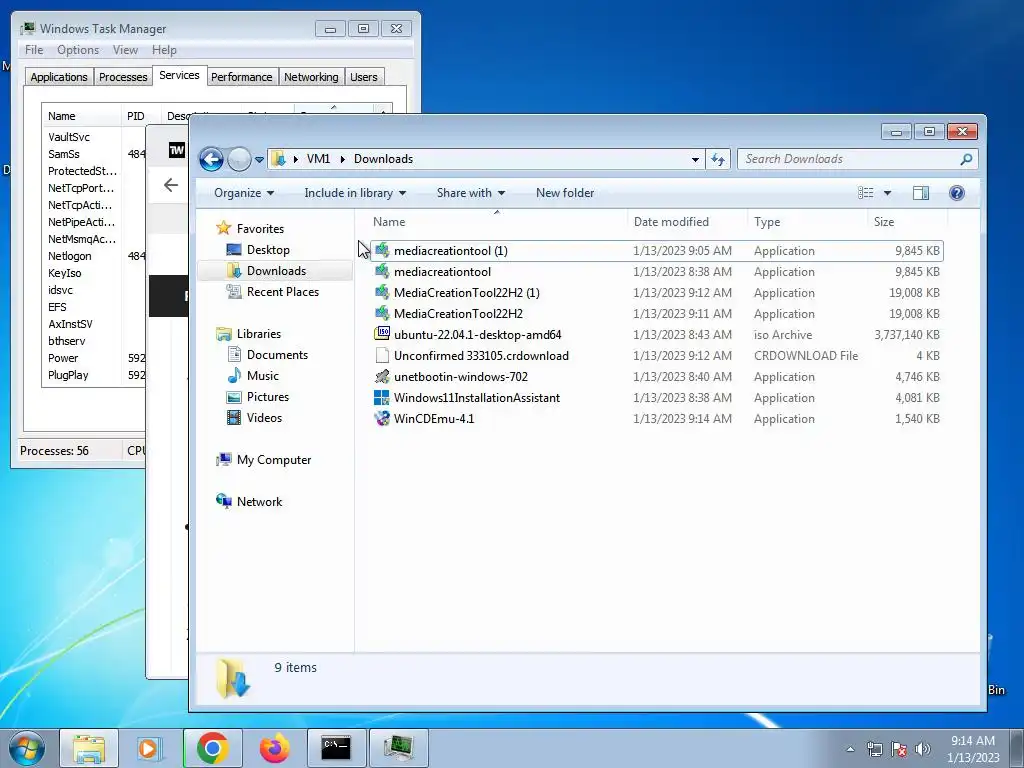
Task: Refresh the Downloads folder view
Action: (718, 159)
